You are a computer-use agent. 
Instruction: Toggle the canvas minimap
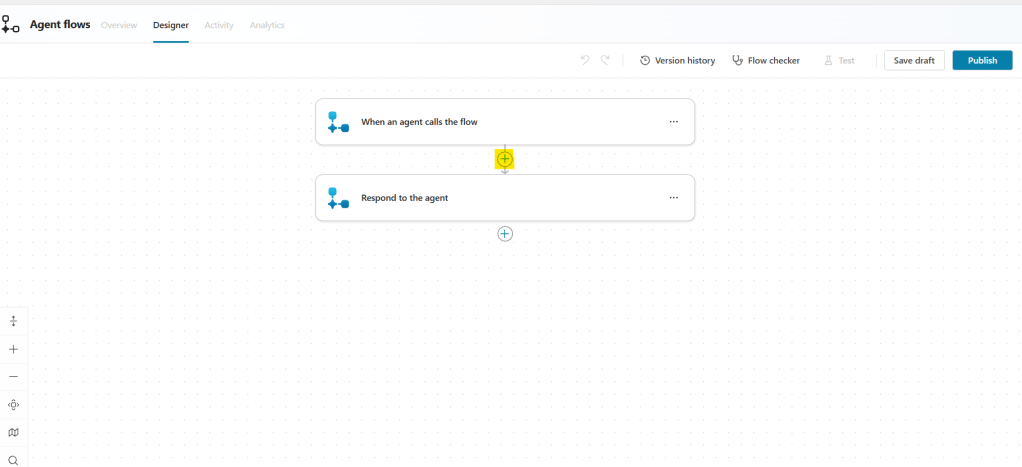tap(13, 433)
